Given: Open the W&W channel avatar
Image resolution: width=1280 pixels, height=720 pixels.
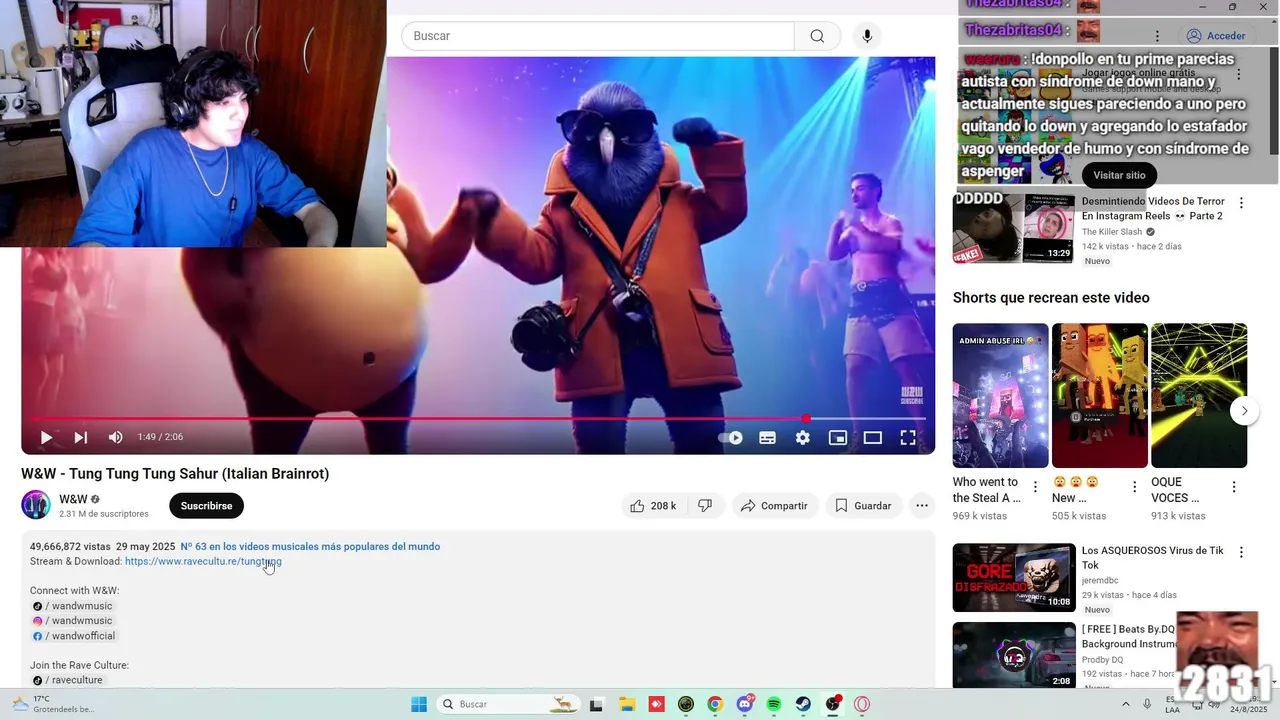Looking at the screenshot, I should pyautogui.click(x=36, y=505).
